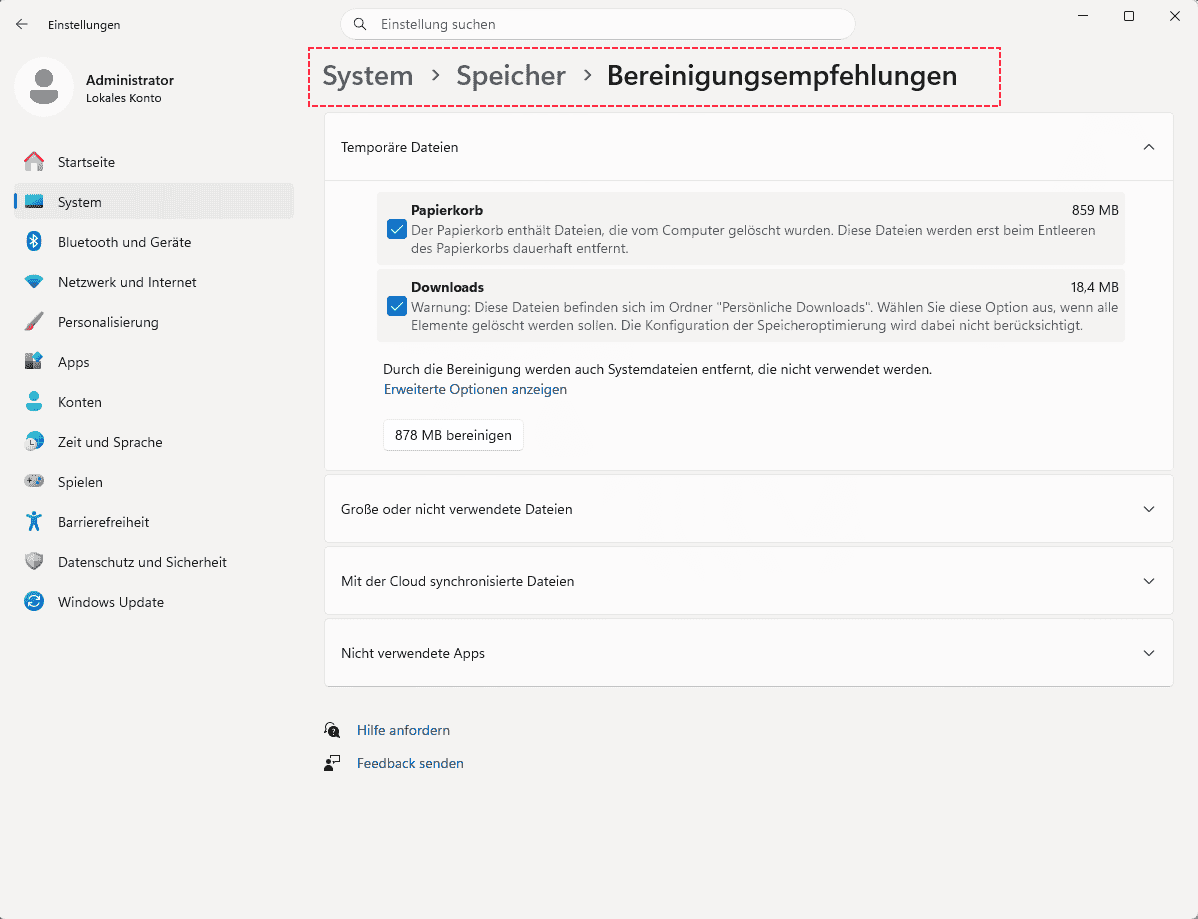
Task: Open Erweiterte Optionen anzeigen link
Action: (x=475, y=389)
